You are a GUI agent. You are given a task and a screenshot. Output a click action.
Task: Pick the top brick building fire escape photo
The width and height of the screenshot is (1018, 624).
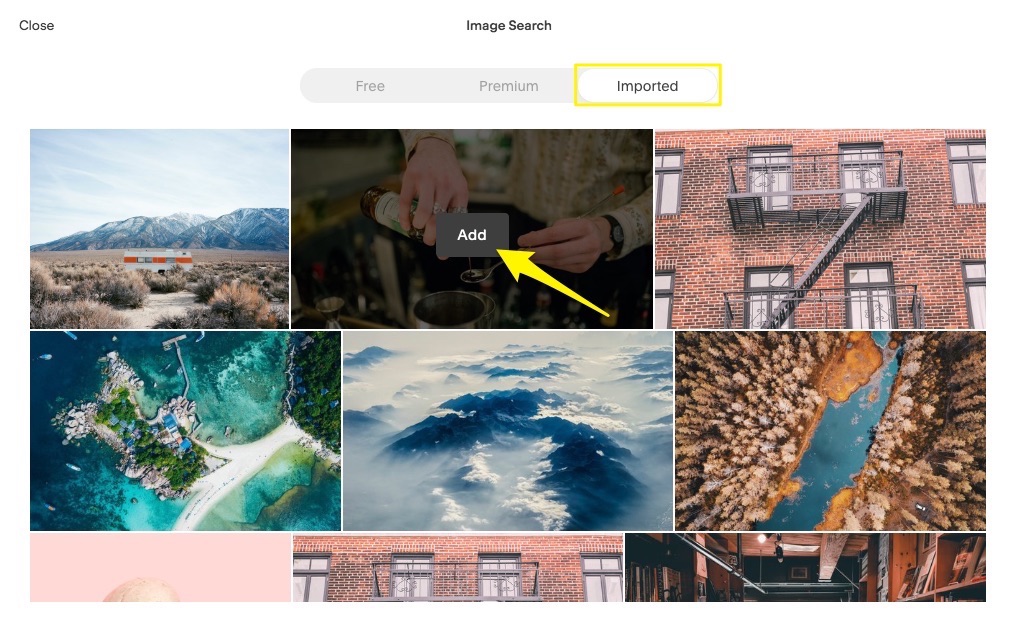click(x=820, y=228)
